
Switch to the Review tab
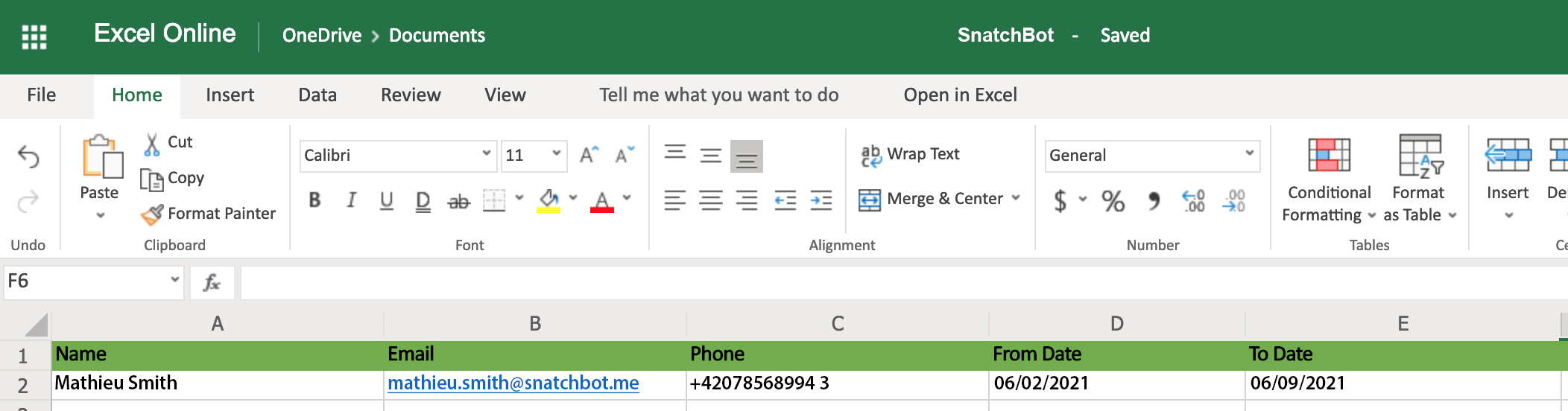[x=411, y=95]
